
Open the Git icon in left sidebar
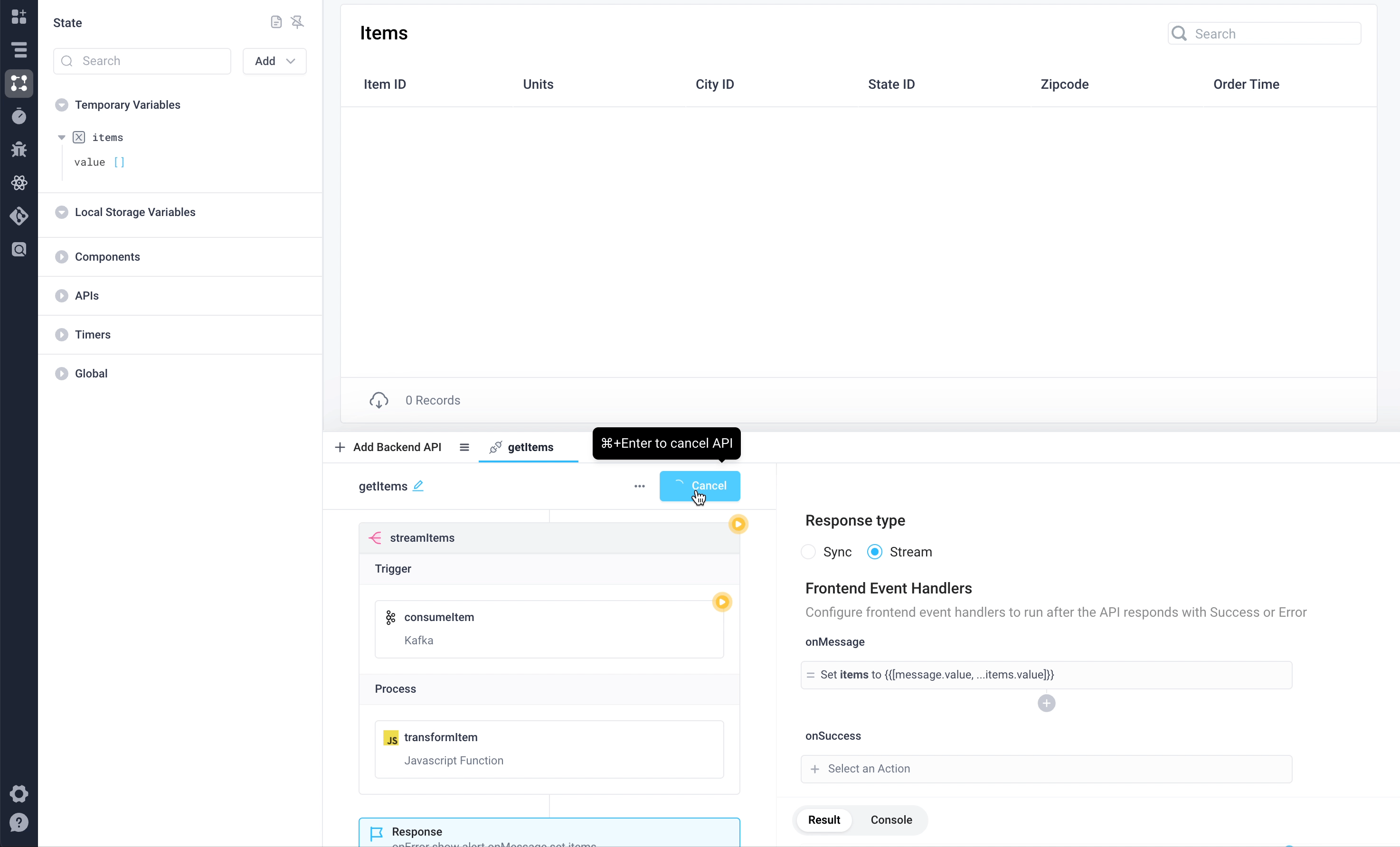19,216
